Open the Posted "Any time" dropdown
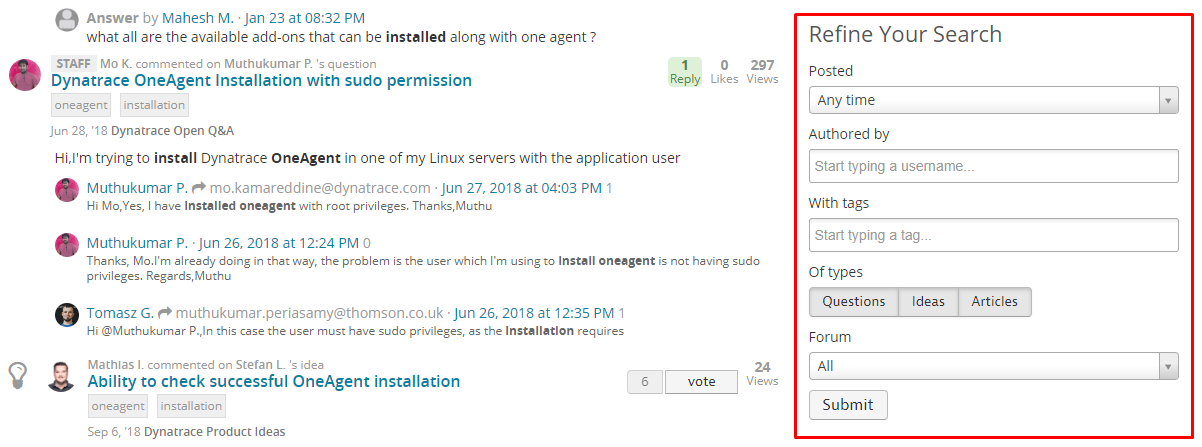Image resolution: width=1202 pixels, height=447 pixels. click(x=993, y=100)
